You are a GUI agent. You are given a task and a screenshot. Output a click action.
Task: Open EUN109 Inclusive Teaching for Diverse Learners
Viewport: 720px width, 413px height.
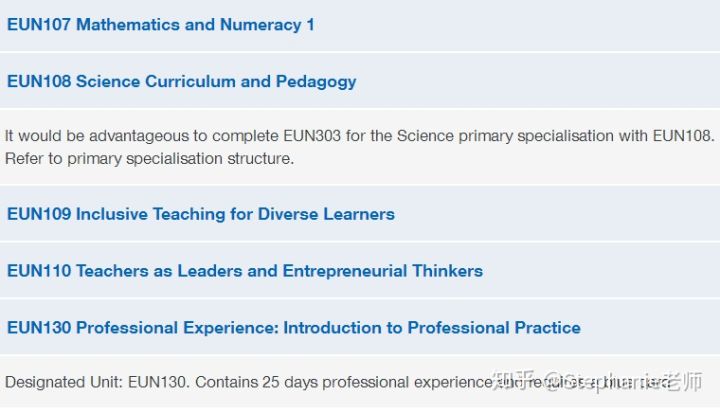coord(201,214)
